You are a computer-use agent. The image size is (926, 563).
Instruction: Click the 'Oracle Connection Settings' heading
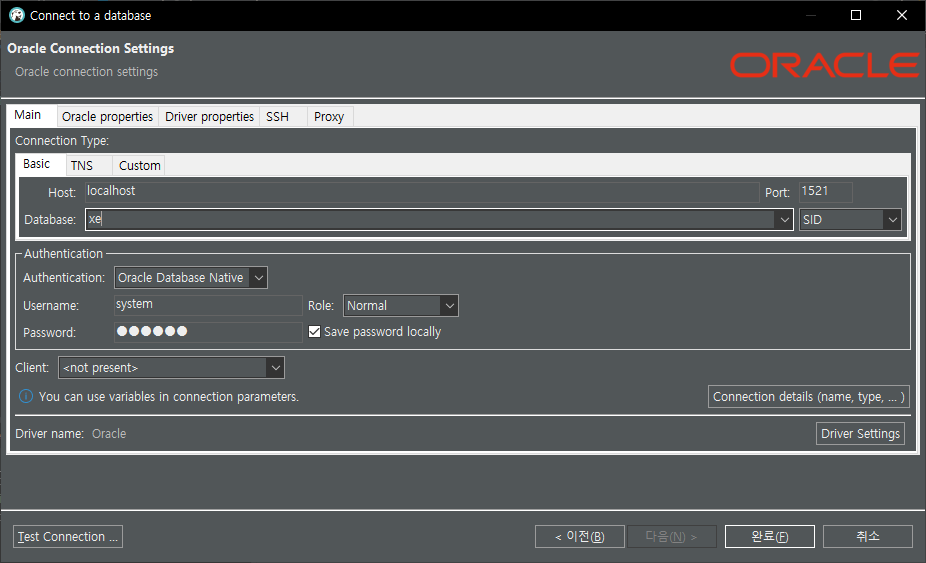click(90, 48)
